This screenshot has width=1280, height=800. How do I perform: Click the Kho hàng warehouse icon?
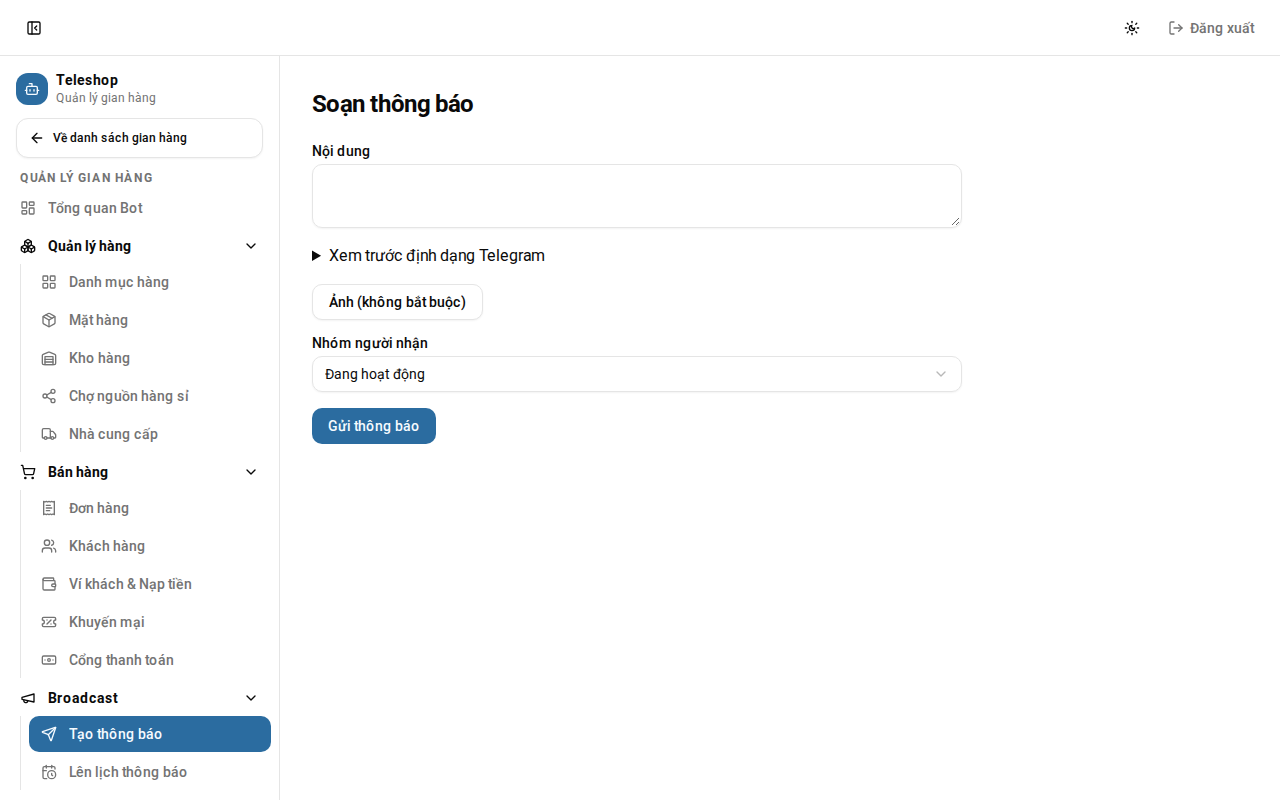click(49, 358)
